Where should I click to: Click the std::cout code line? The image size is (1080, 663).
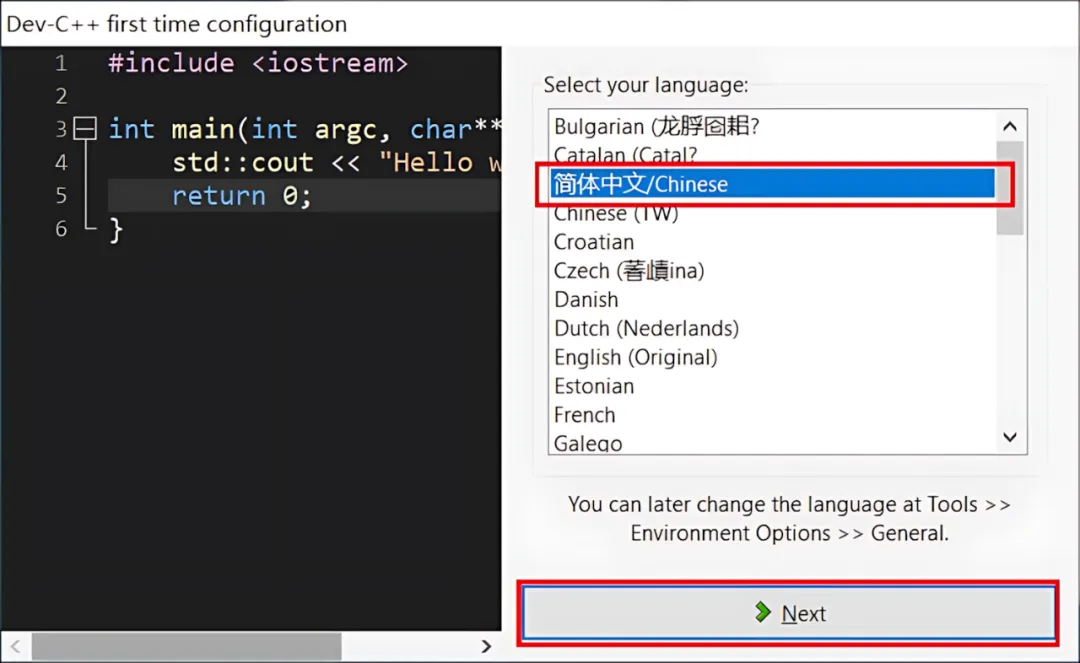[x=337, y=163]
